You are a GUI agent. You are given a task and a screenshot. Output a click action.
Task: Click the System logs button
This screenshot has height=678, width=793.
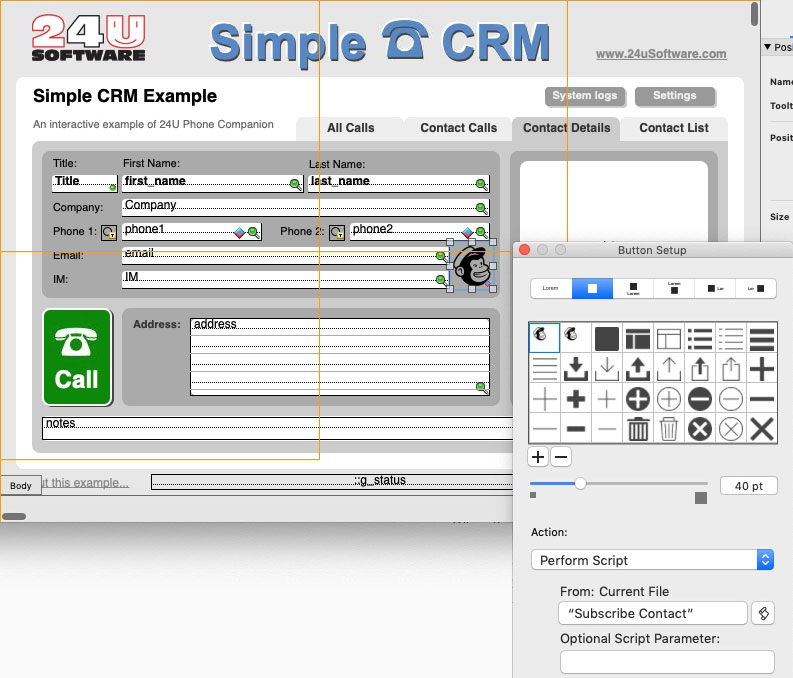pyautogui.click(x=585, y=96)
